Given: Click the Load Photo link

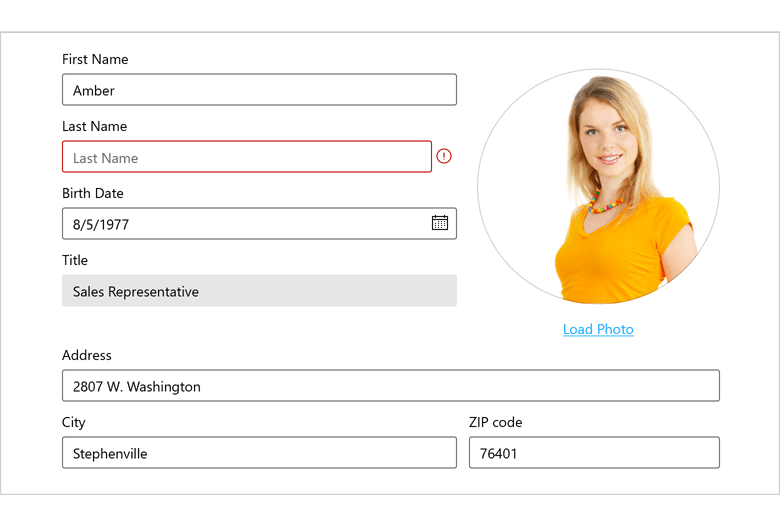Looking at the screenshot, I should pos(598,329).
